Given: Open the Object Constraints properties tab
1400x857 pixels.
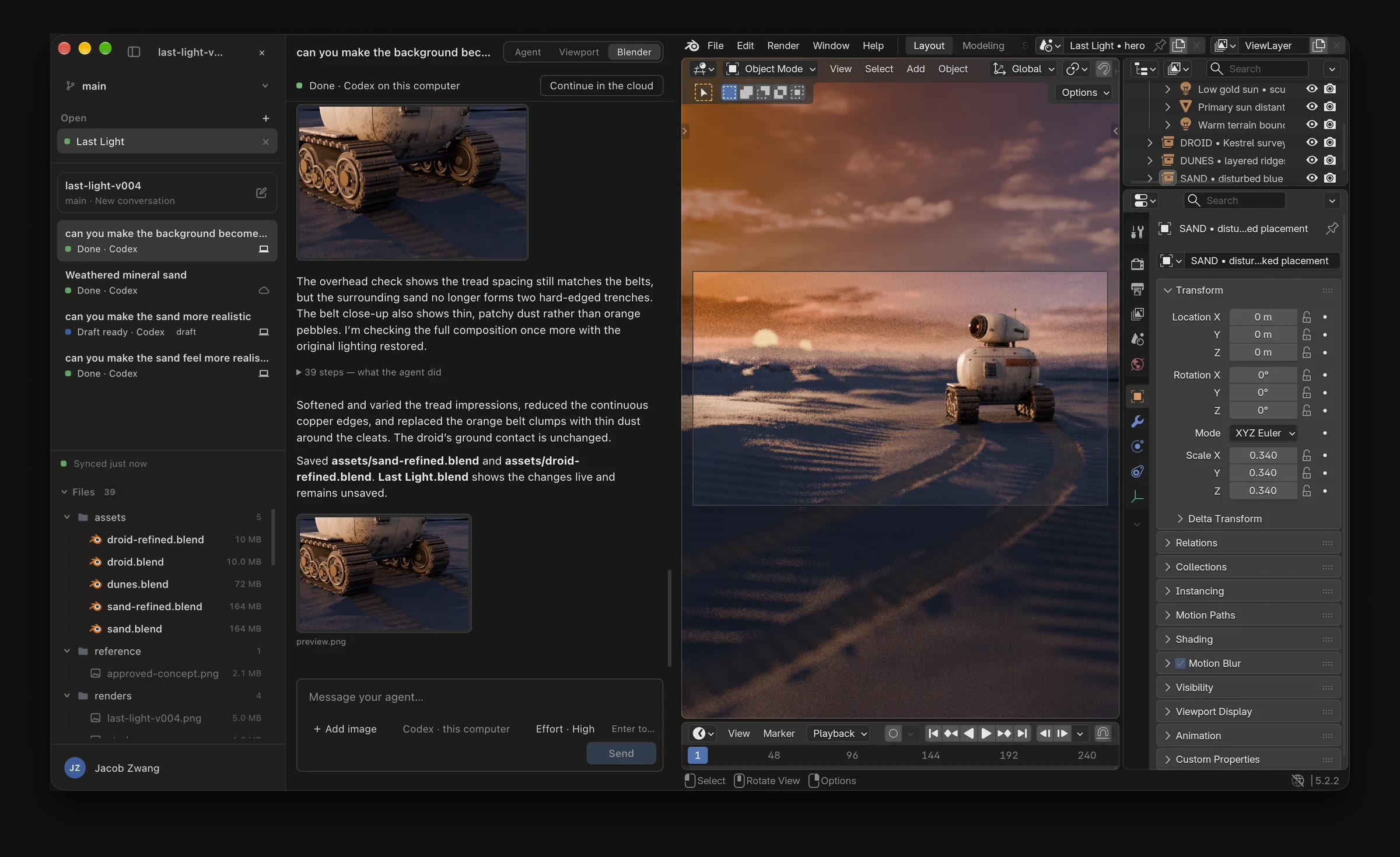Looking at the screenshot, I should (1137, 472).
